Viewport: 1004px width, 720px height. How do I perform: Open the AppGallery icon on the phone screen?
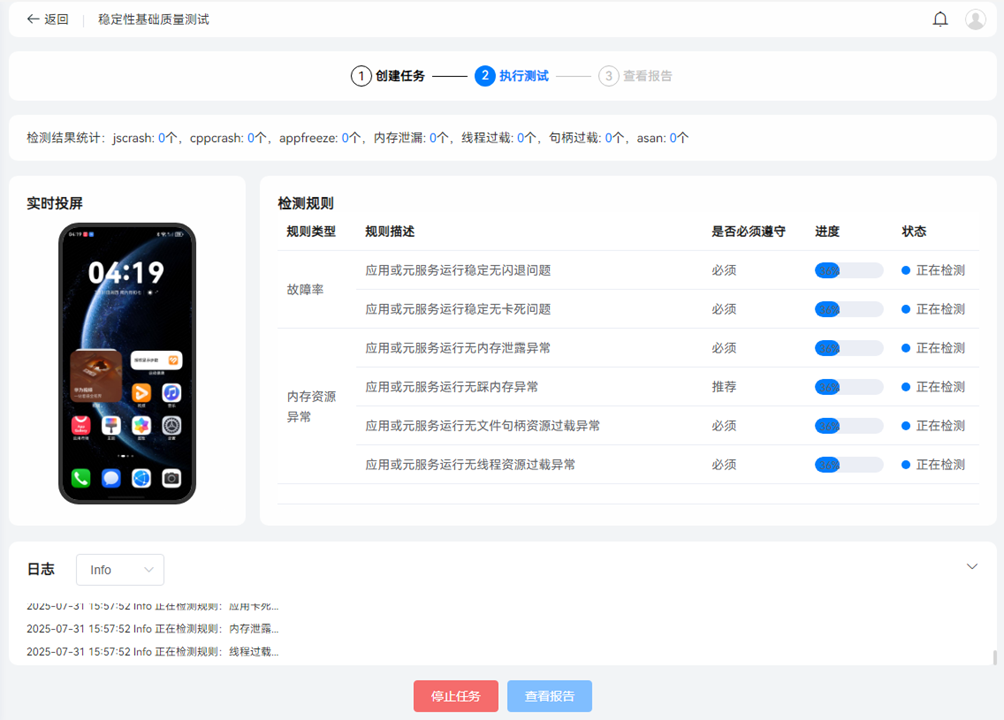(81, 427)
